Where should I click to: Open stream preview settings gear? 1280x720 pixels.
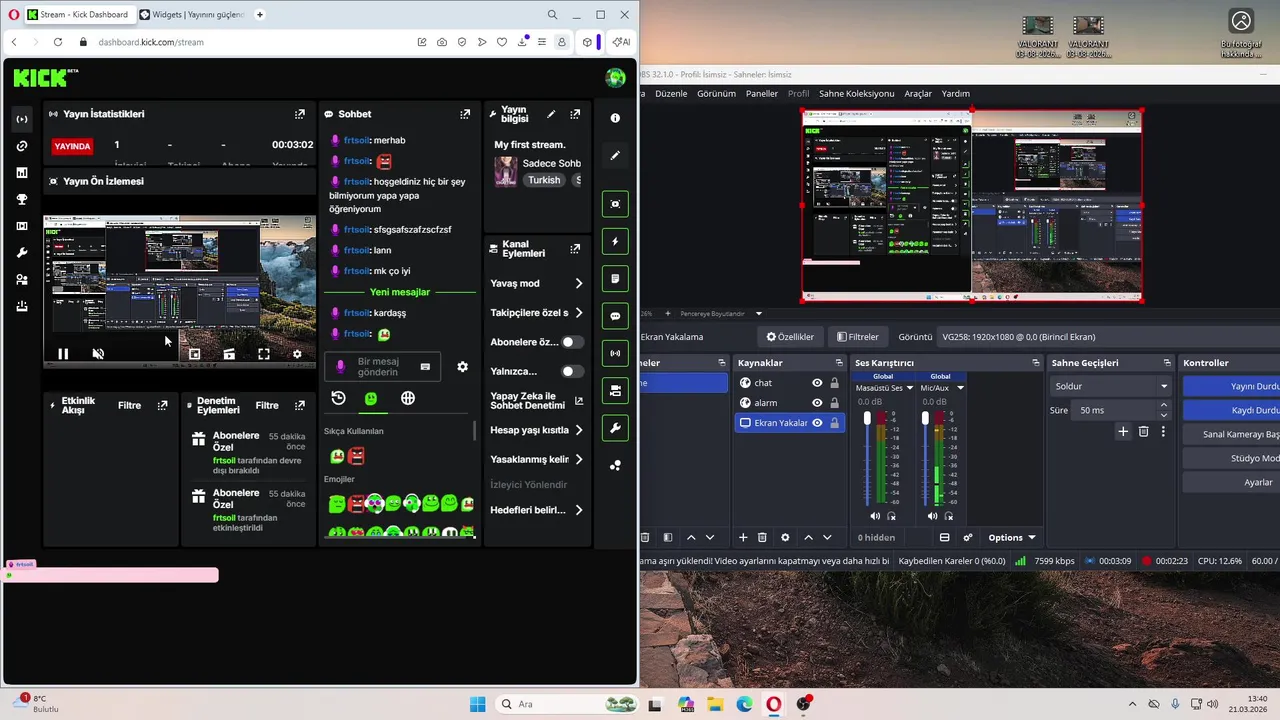pos(297,354)
